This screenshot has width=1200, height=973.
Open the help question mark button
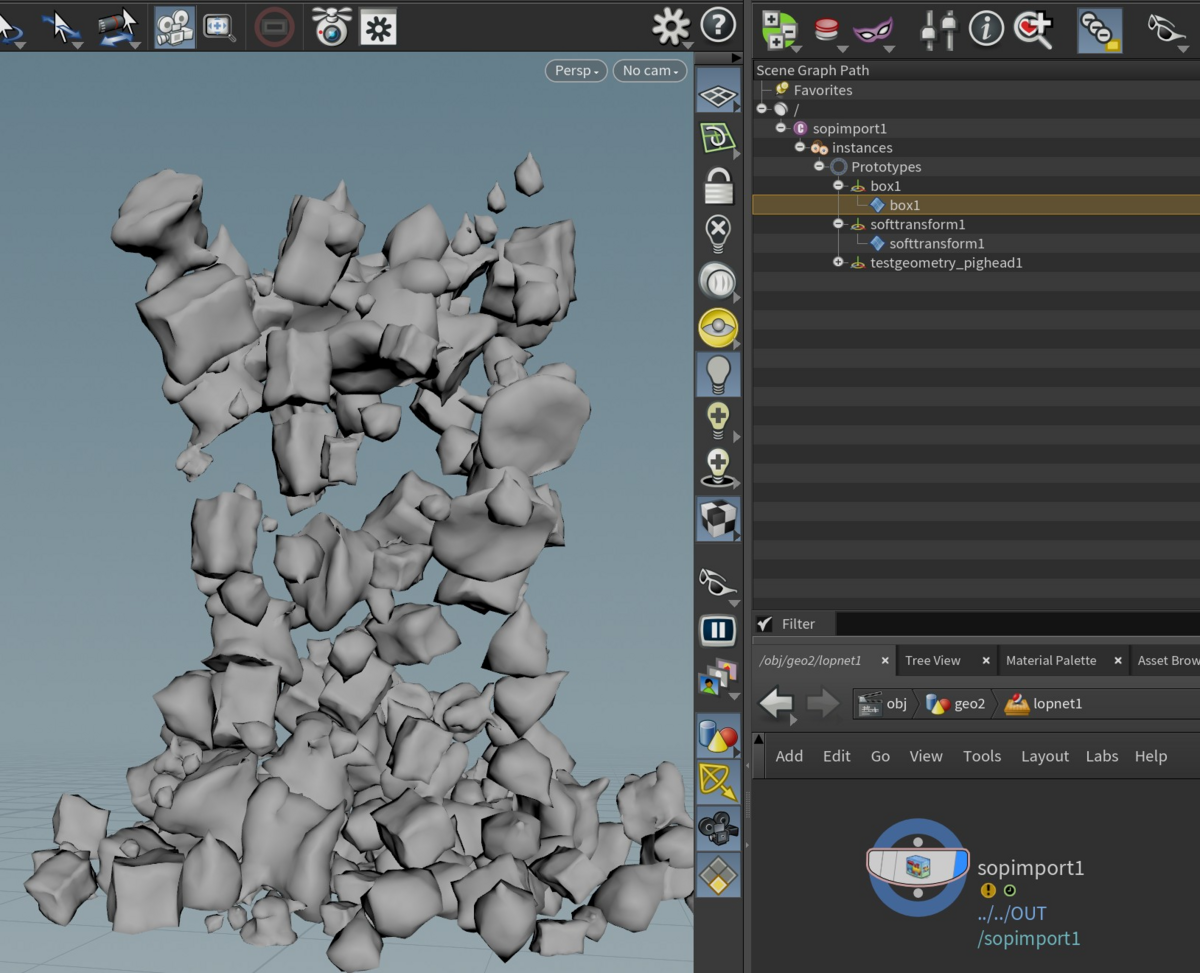tap(718, 25)
